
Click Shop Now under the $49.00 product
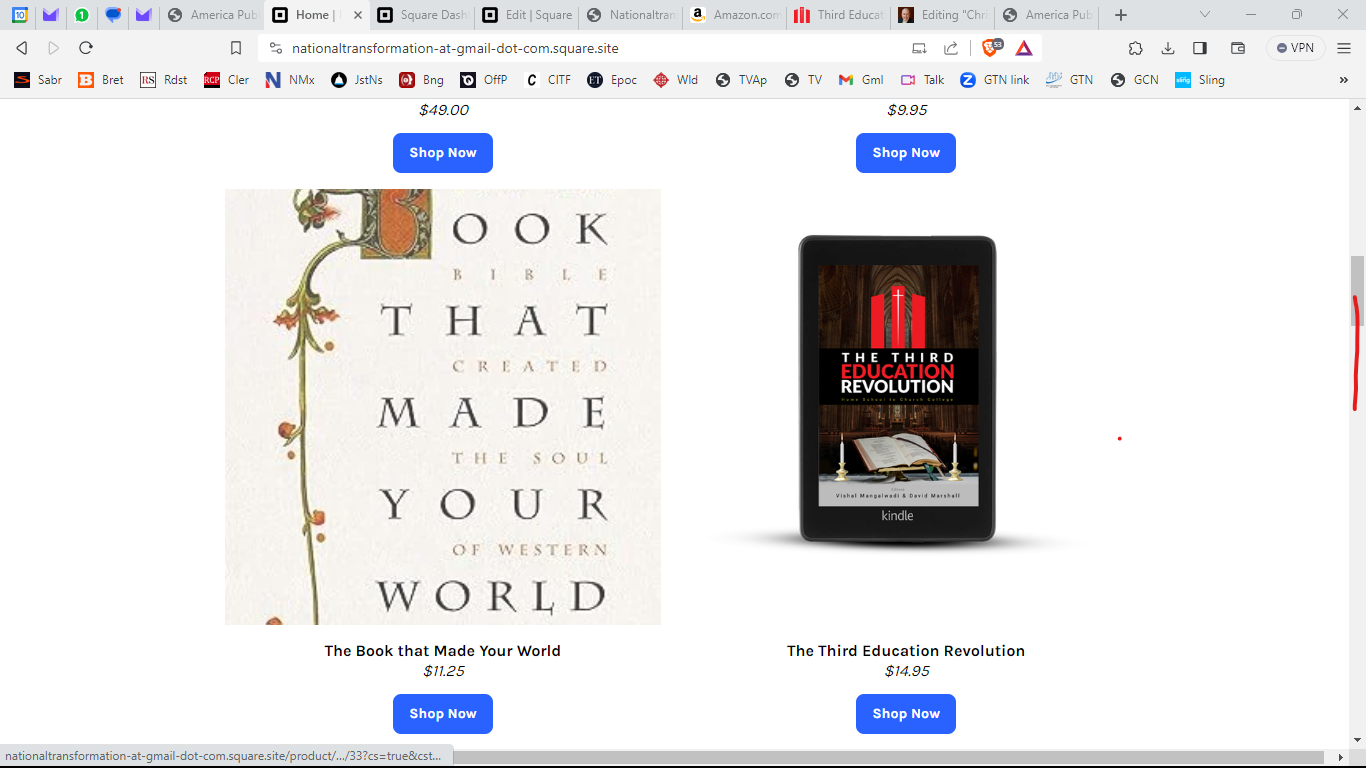[443, 153]
